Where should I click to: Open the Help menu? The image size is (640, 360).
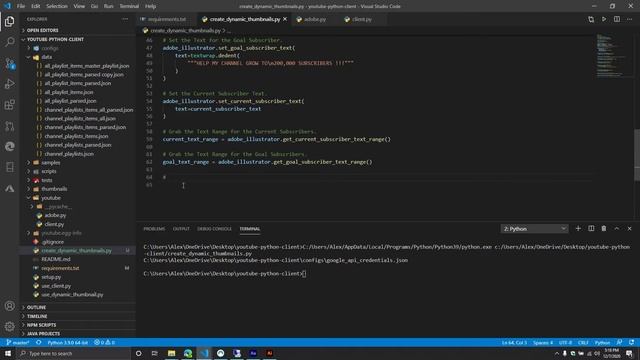(151, 6)
